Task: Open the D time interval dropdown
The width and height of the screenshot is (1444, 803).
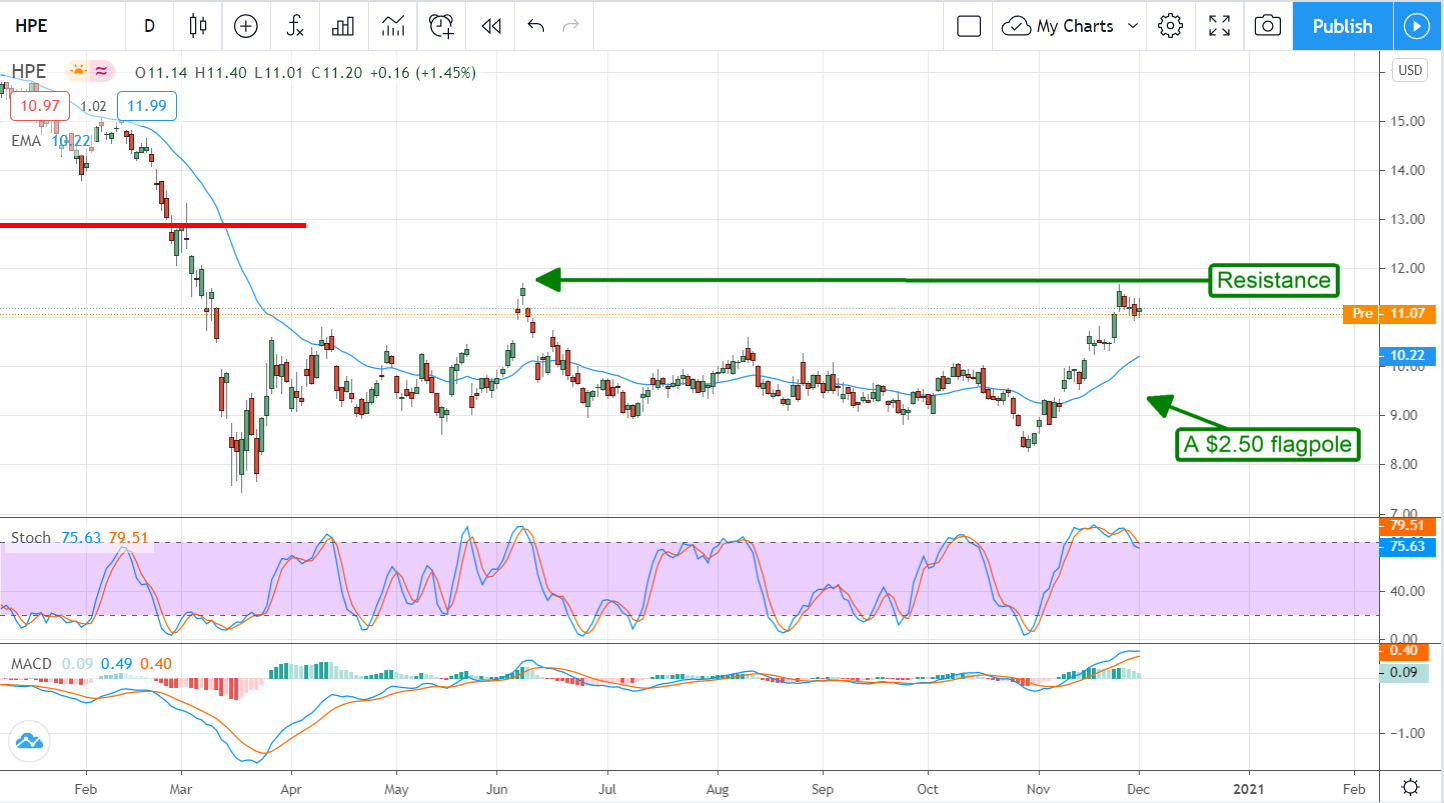Action: (149, 26)
